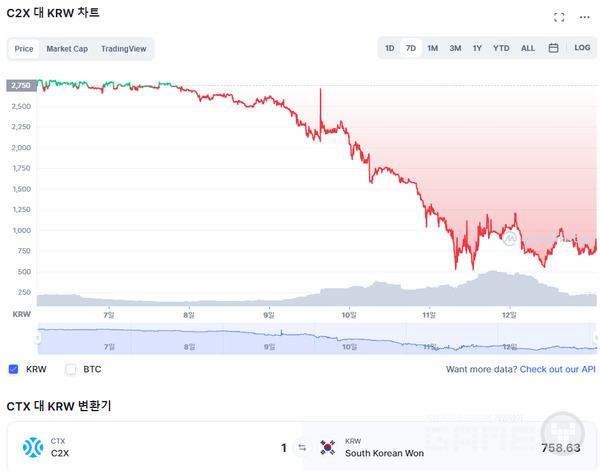
Task: Uncheck the KRW checkbox
Action: 13,369
